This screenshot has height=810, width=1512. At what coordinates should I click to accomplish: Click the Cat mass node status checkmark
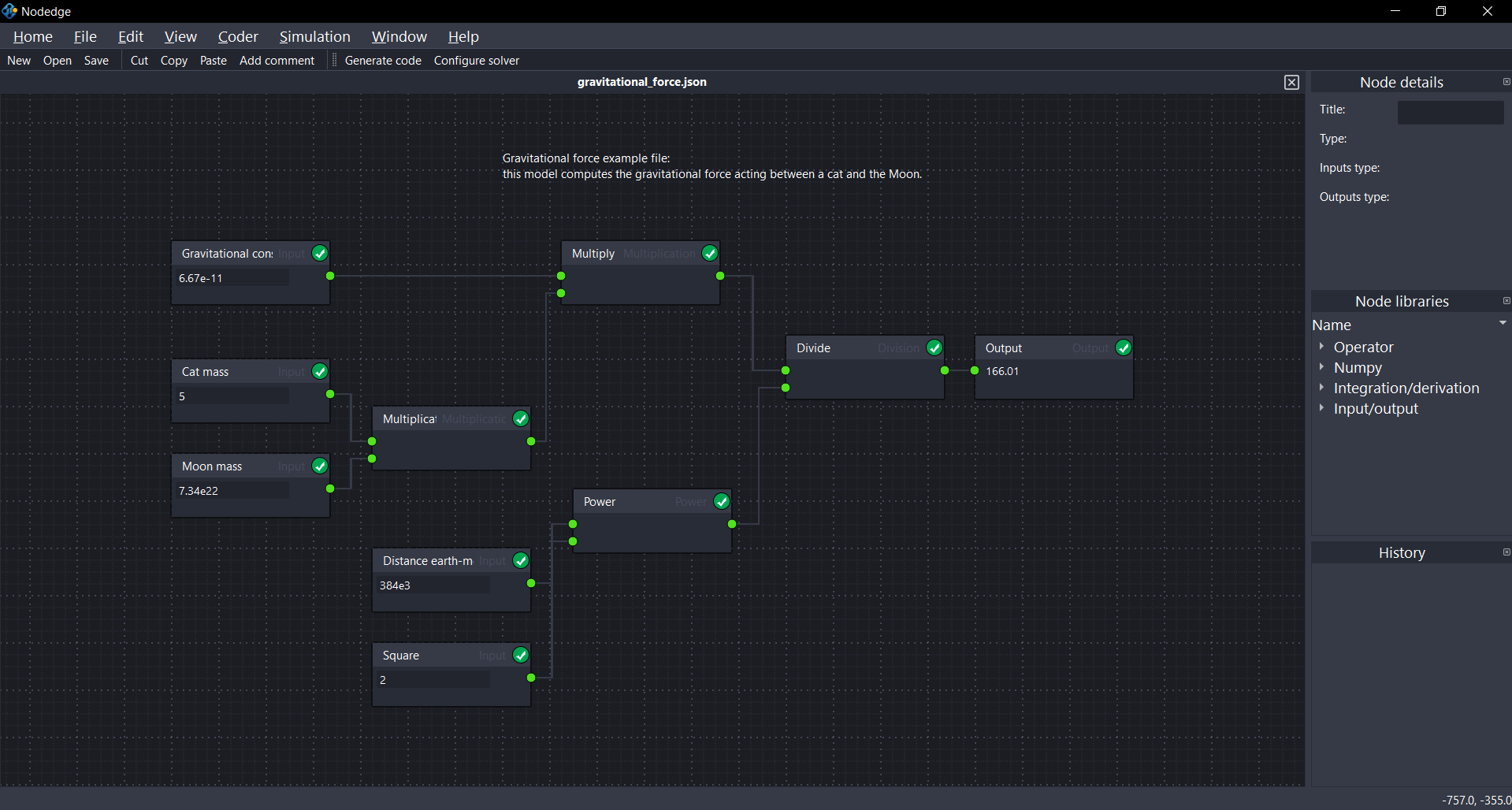[320, 371]
